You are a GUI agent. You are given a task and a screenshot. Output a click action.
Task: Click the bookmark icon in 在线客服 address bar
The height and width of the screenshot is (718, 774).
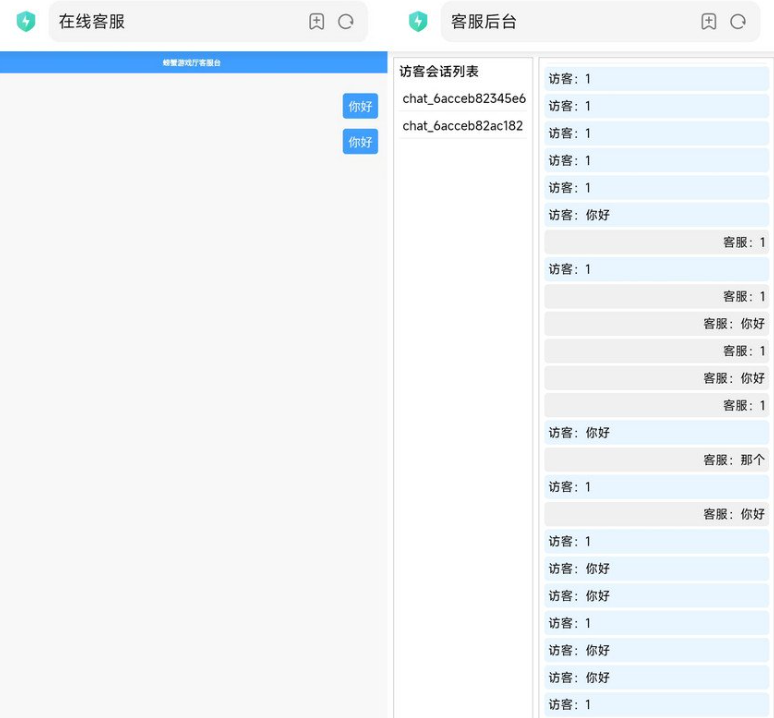tap(316, 22)
